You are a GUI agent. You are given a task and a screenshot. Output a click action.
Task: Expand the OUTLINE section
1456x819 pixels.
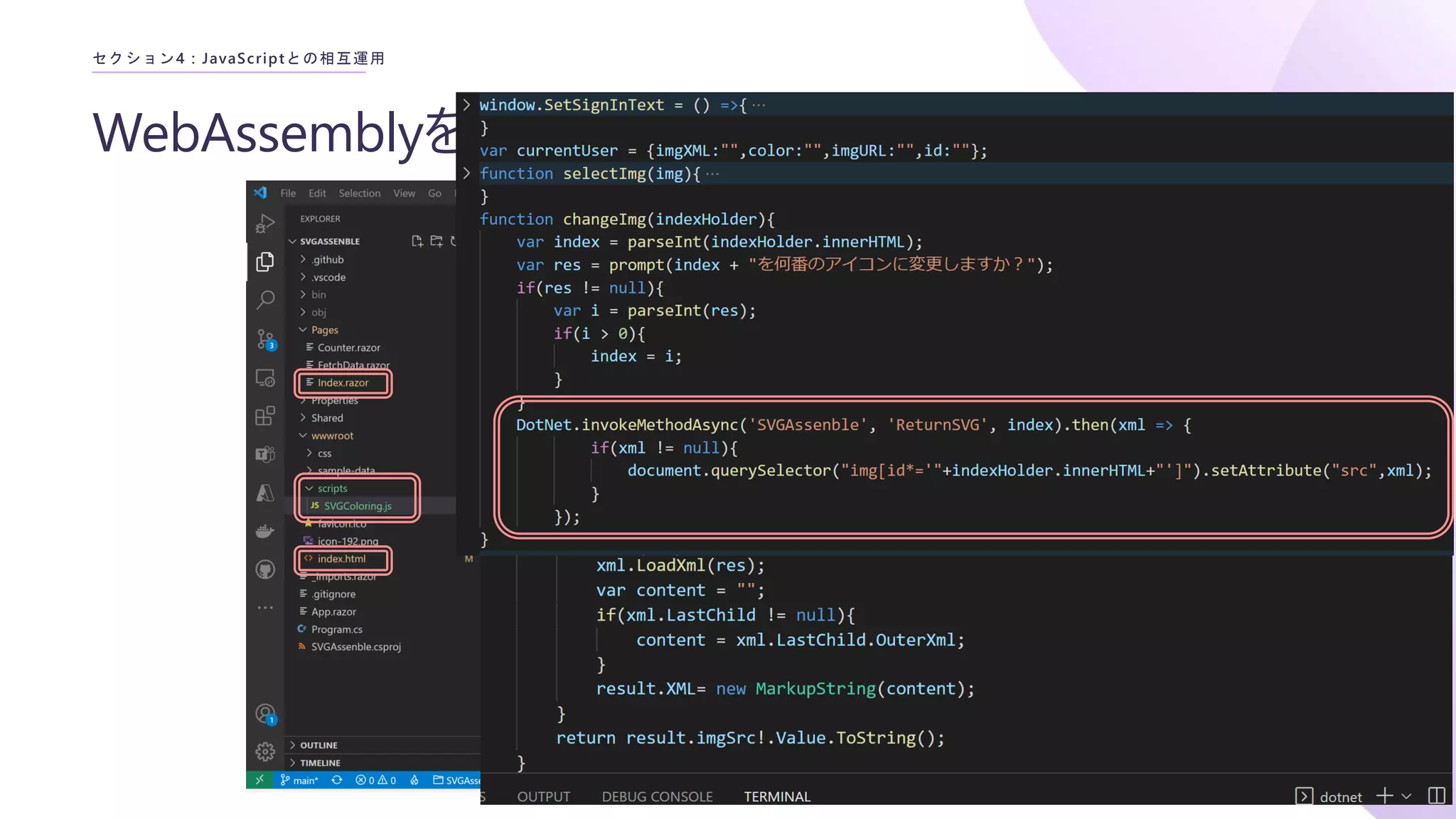[318, 745]
